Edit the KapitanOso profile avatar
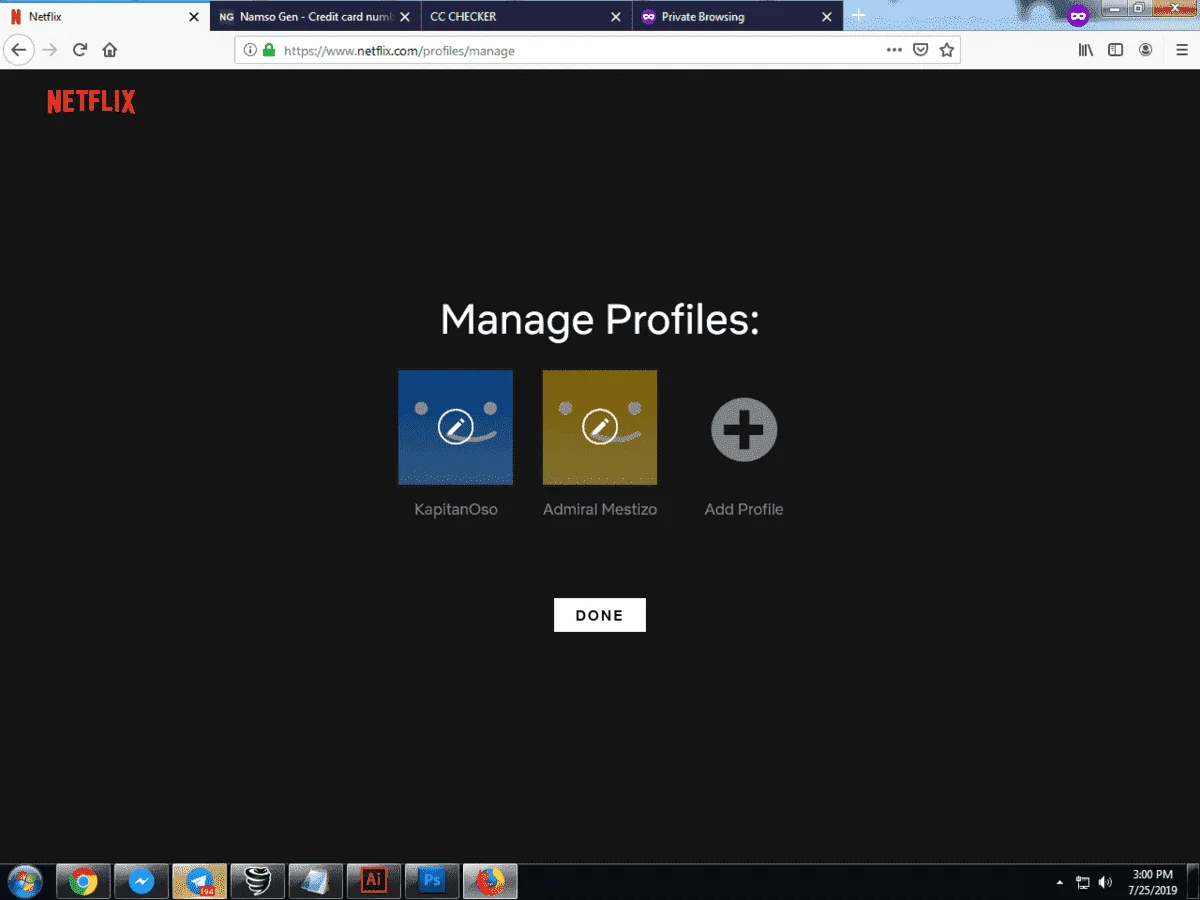 pos(455,427)
